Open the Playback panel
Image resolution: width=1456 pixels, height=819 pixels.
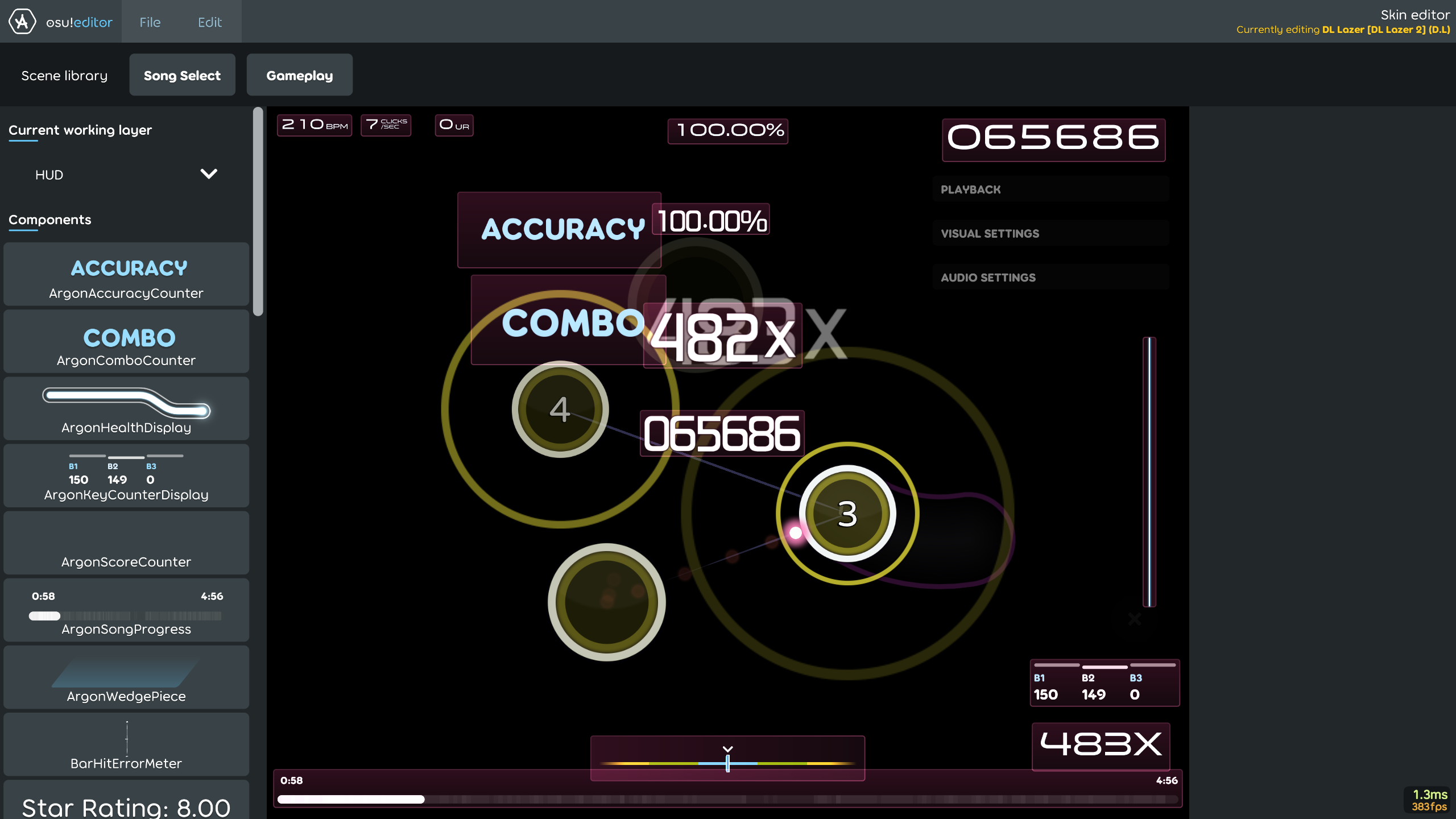pyautogui.click(x=1050, y=189)
